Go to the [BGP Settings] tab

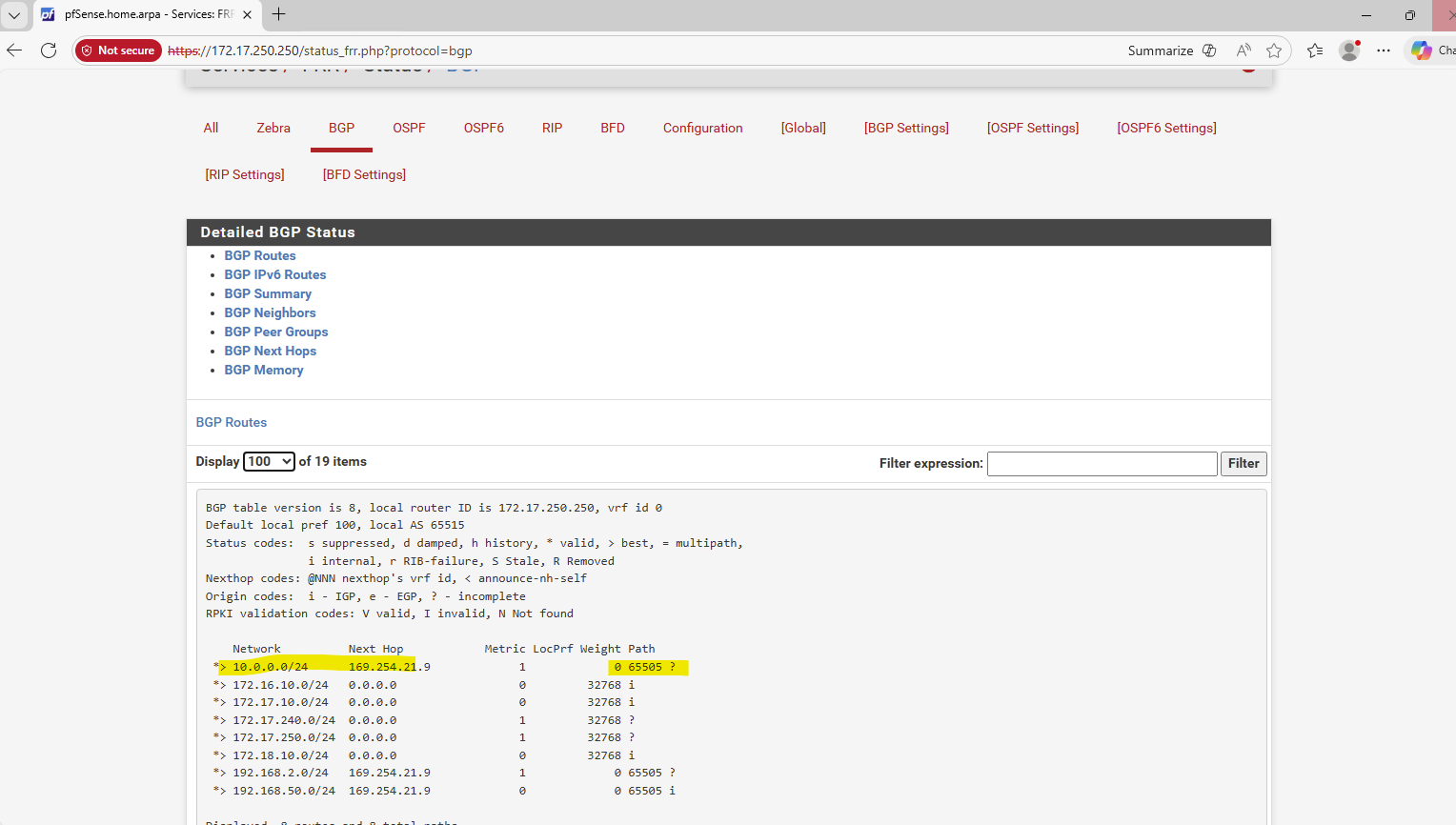click(x=906, y=128)
